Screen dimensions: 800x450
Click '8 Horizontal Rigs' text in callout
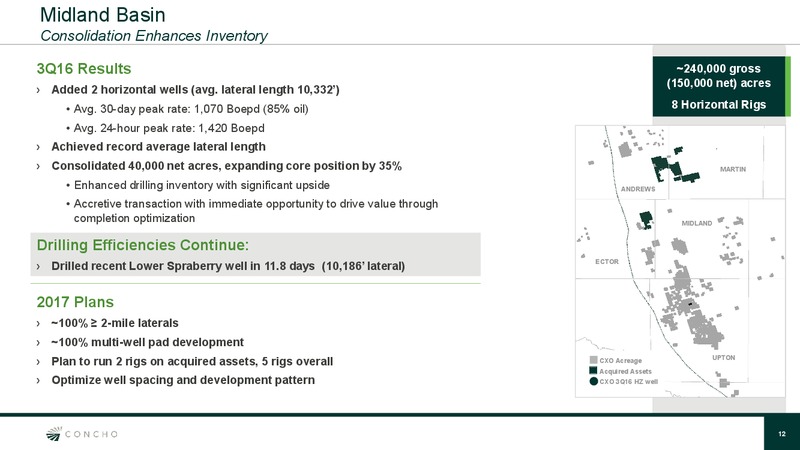pyautogui.click(x=718, y=105)
